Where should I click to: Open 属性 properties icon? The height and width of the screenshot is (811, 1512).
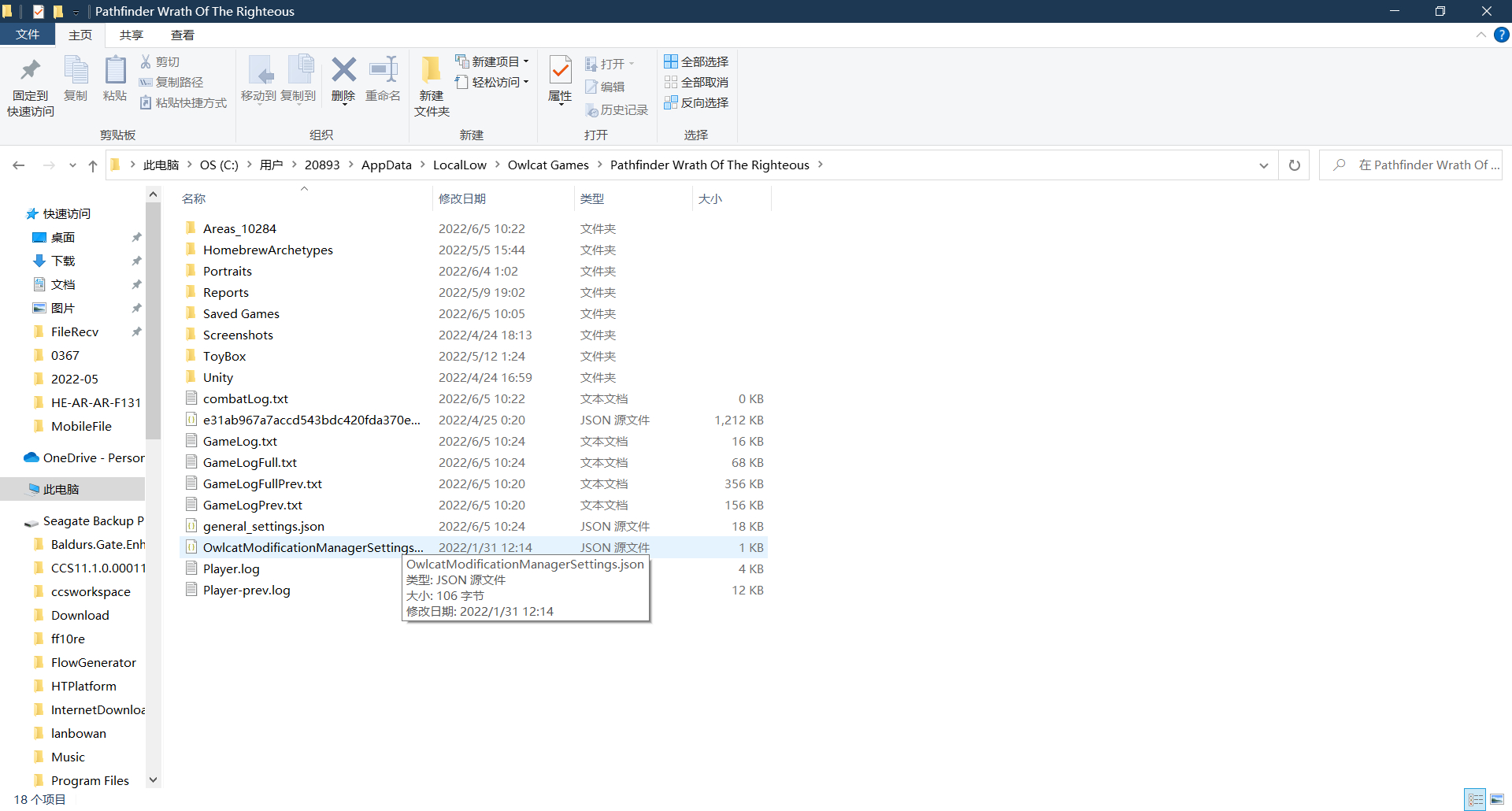[560, 70]
